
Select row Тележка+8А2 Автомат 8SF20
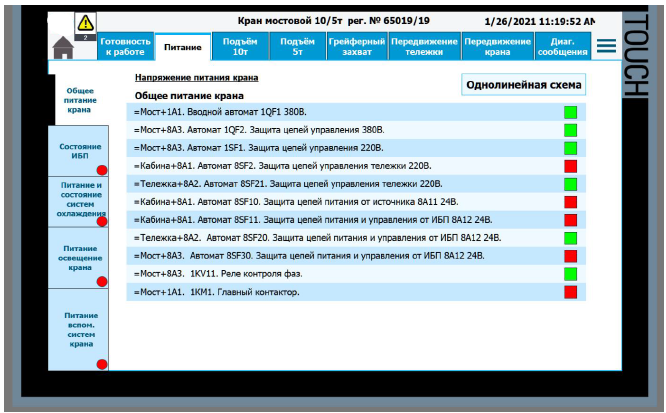tap(356, 238)
